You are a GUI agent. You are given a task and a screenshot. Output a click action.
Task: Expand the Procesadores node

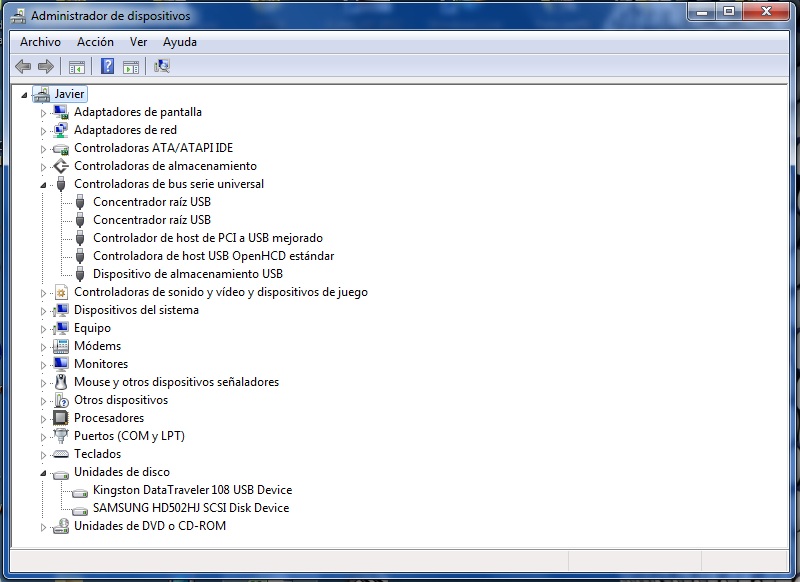click(43, 419)
